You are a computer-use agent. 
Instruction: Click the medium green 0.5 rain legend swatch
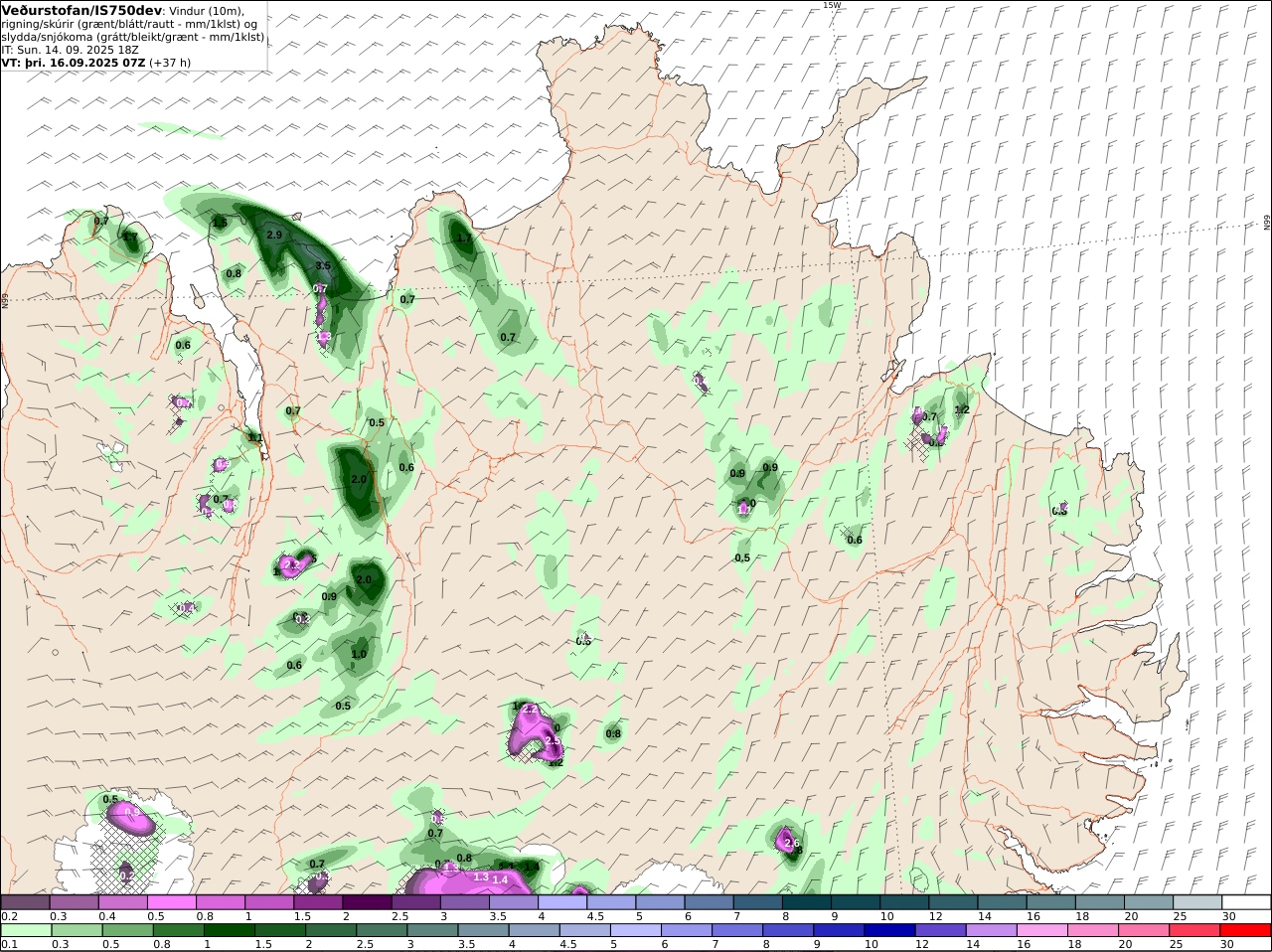[x=127, y=930]
